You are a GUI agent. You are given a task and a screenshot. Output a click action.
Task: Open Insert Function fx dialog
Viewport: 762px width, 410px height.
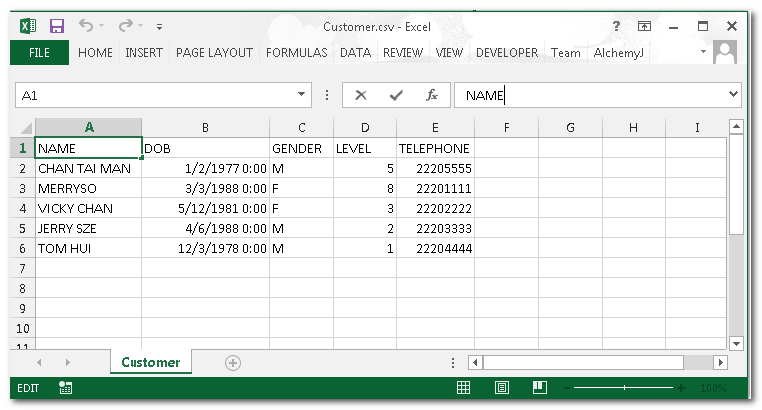click(x=432, y=95)
